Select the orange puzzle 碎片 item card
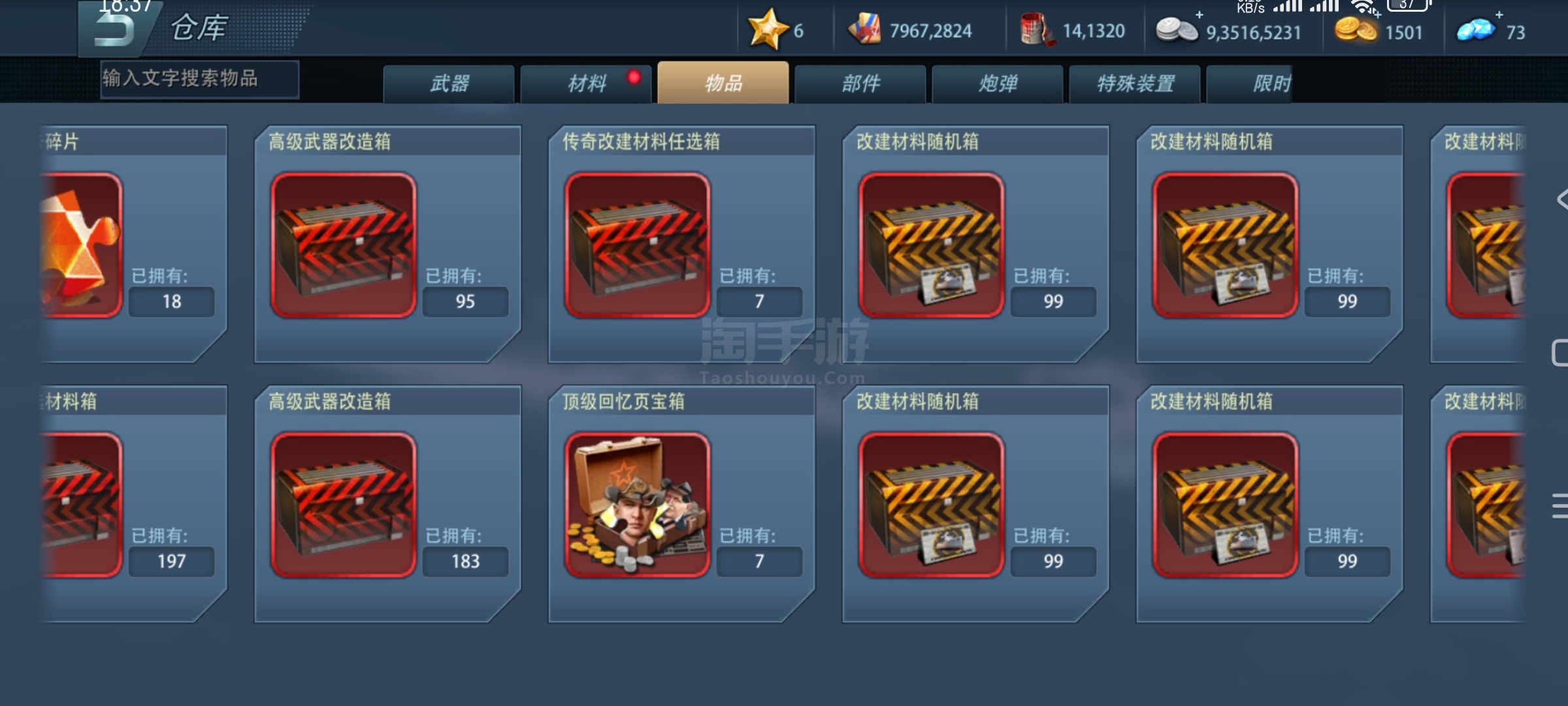This screenshot has width=1568, height=706. pos(133,244)
